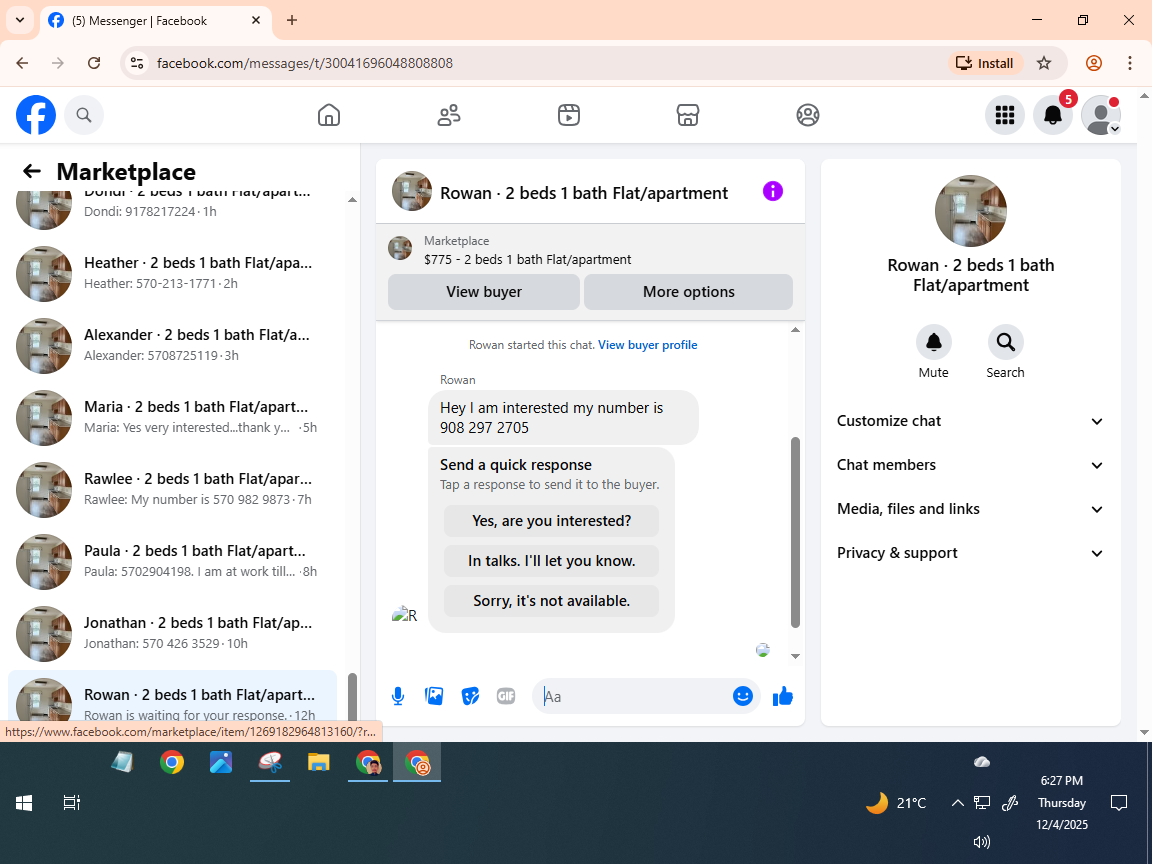The height and width of the screenshot is (864, 1152).
Task: Send quick response 'In talks. I'll let you know.'
Action: [551, 561]
